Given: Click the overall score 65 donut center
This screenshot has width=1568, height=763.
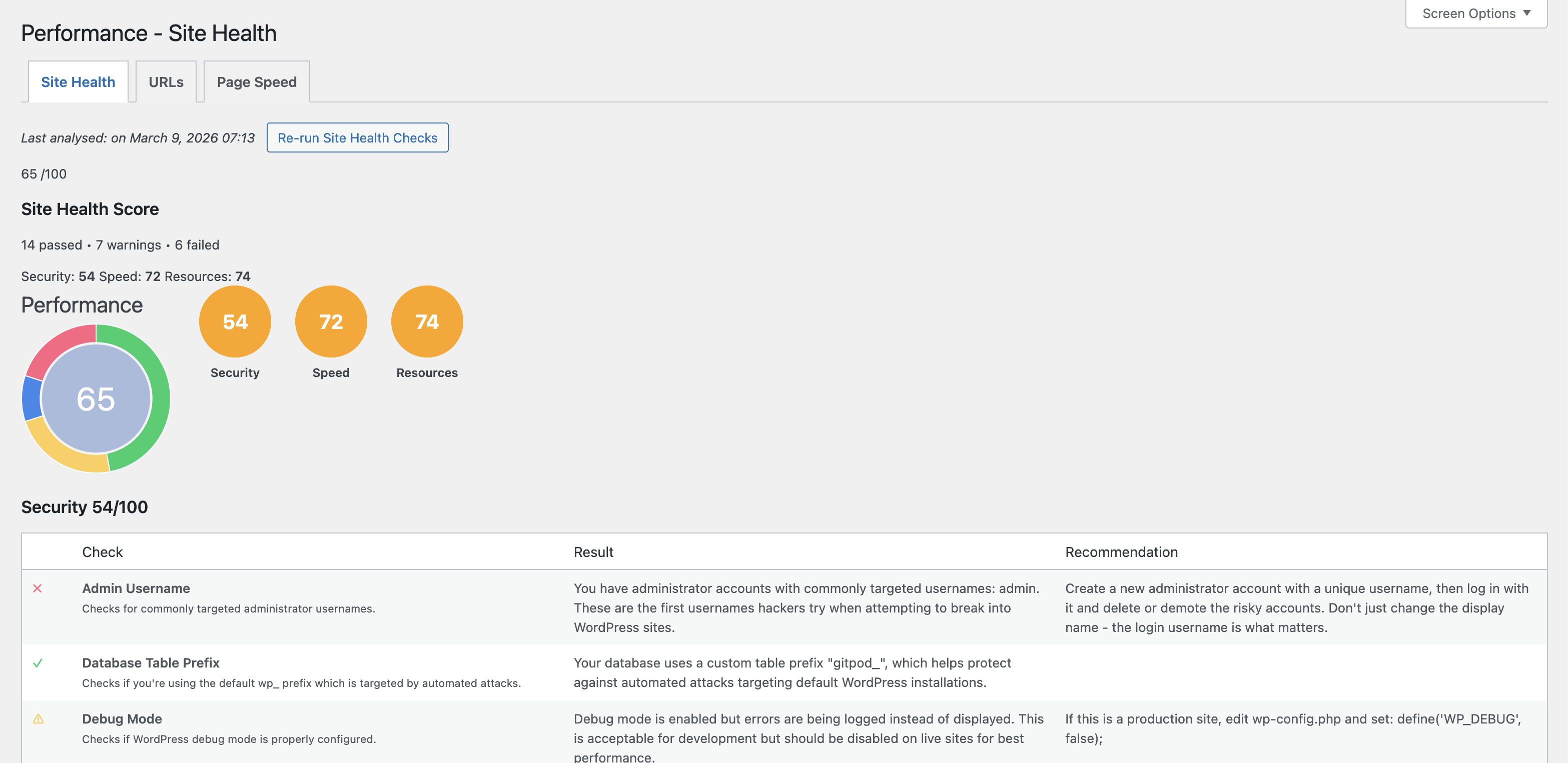Looking at the screenshot, I should point(96,398).
